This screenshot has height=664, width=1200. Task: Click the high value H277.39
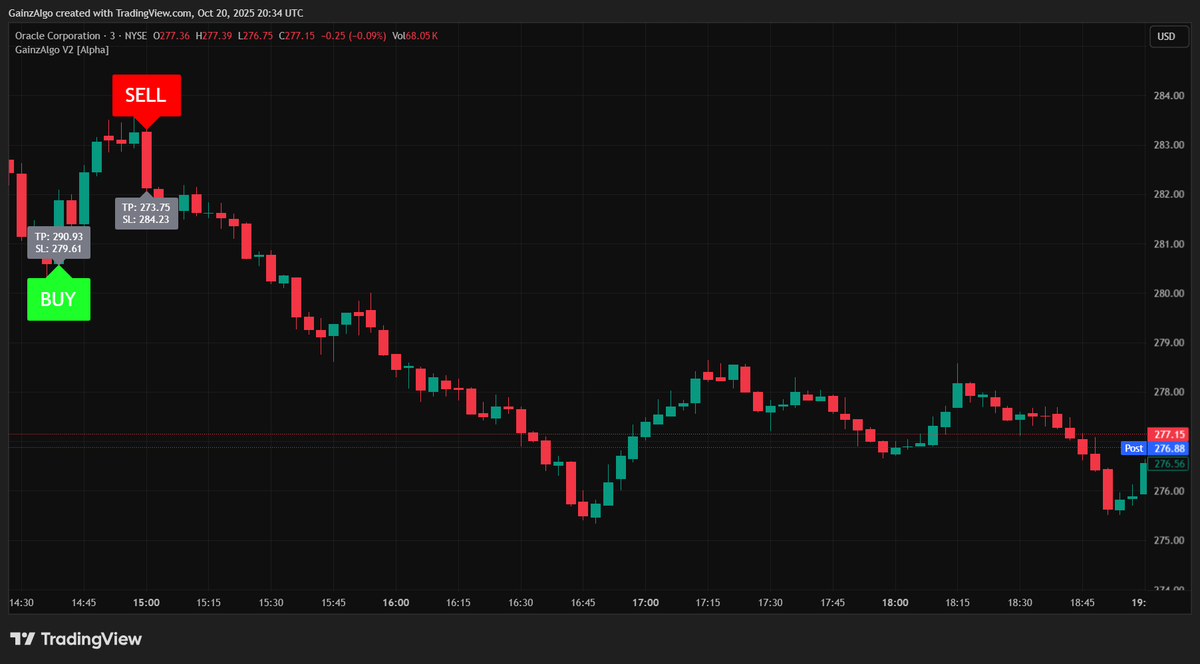[214, 36]
